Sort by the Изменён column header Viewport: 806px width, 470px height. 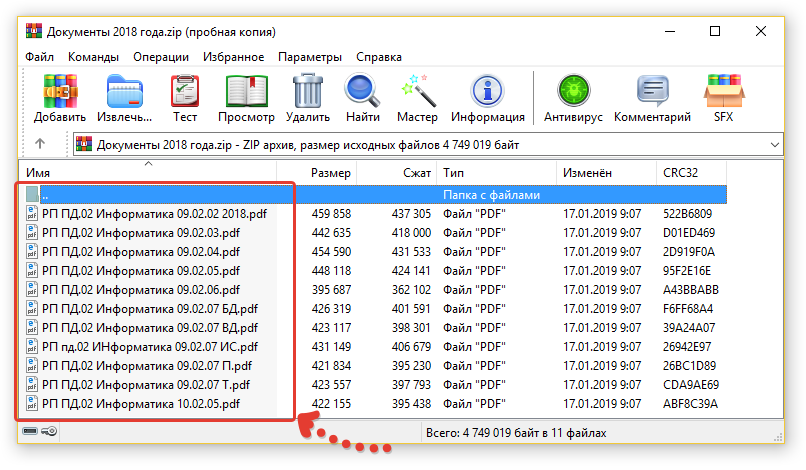click(607, 173)
